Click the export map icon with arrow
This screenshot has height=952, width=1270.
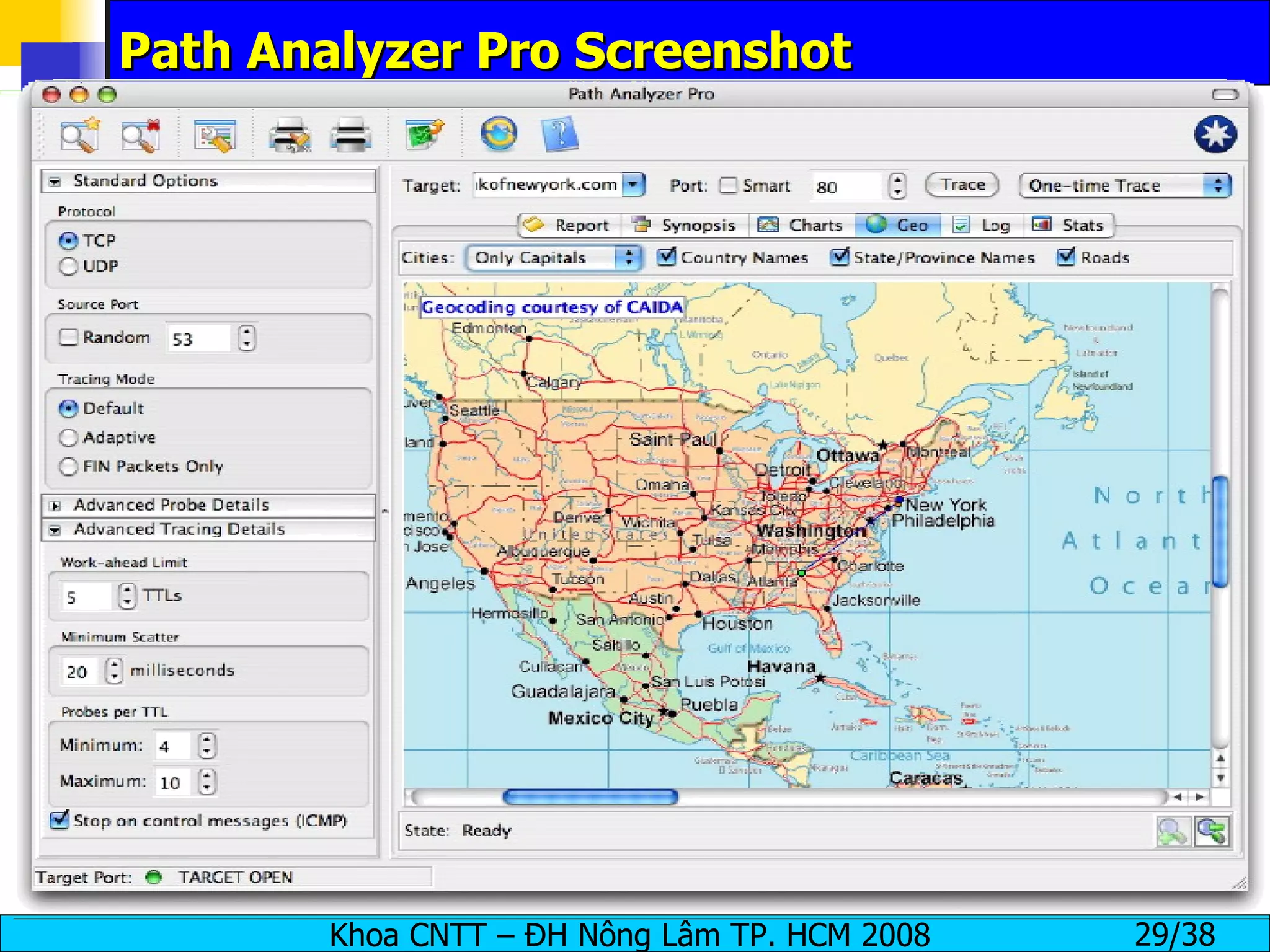425,134
